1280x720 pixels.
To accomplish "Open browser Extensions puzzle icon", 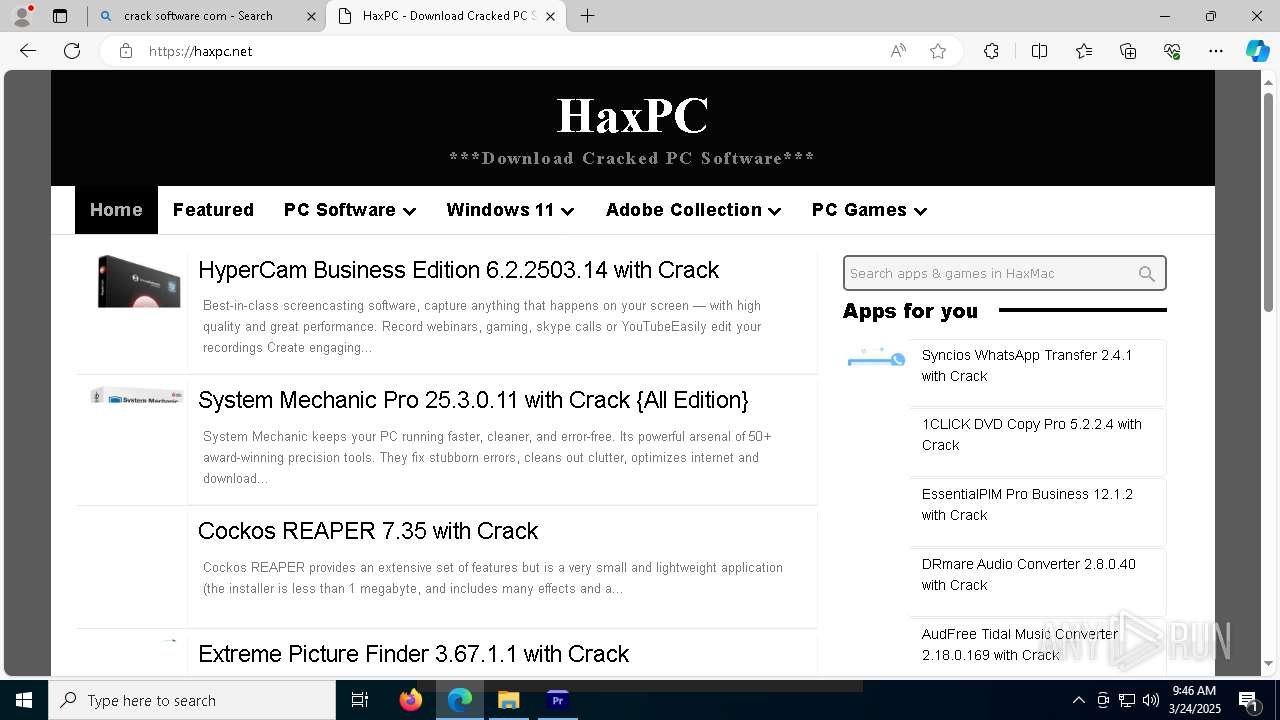I will coord(991,51).
